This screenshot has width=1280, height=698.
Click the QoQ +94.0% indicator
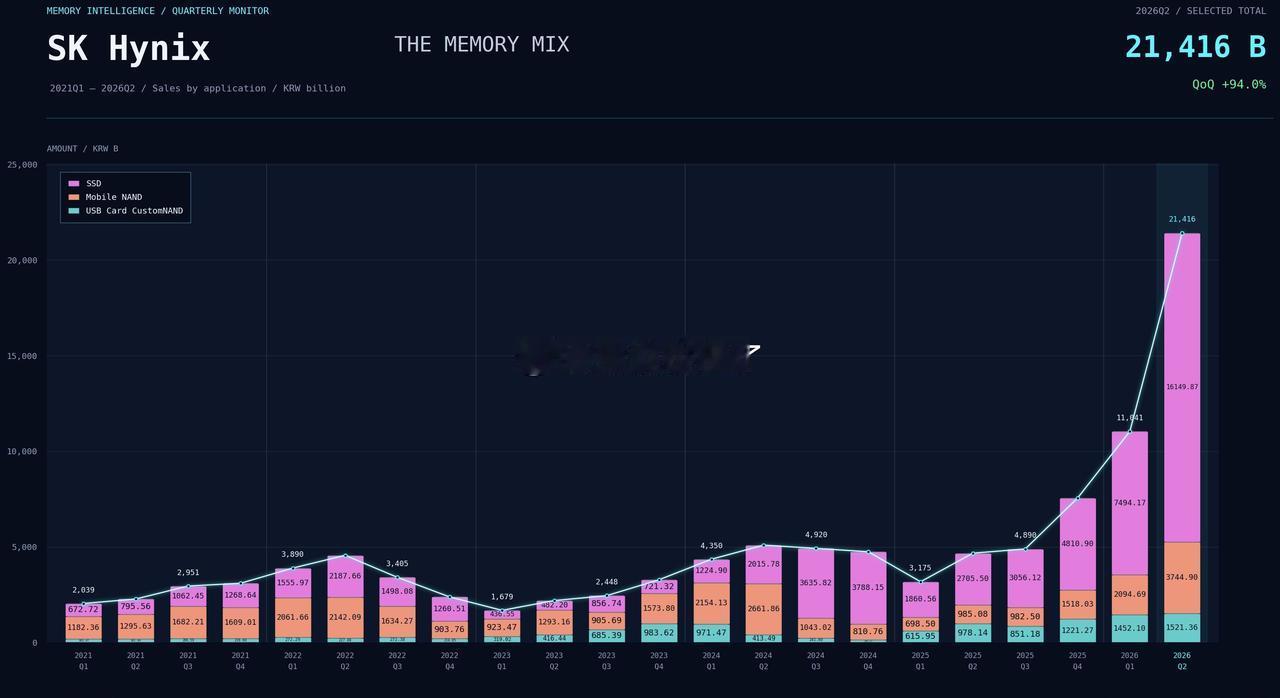(1229, 85)
